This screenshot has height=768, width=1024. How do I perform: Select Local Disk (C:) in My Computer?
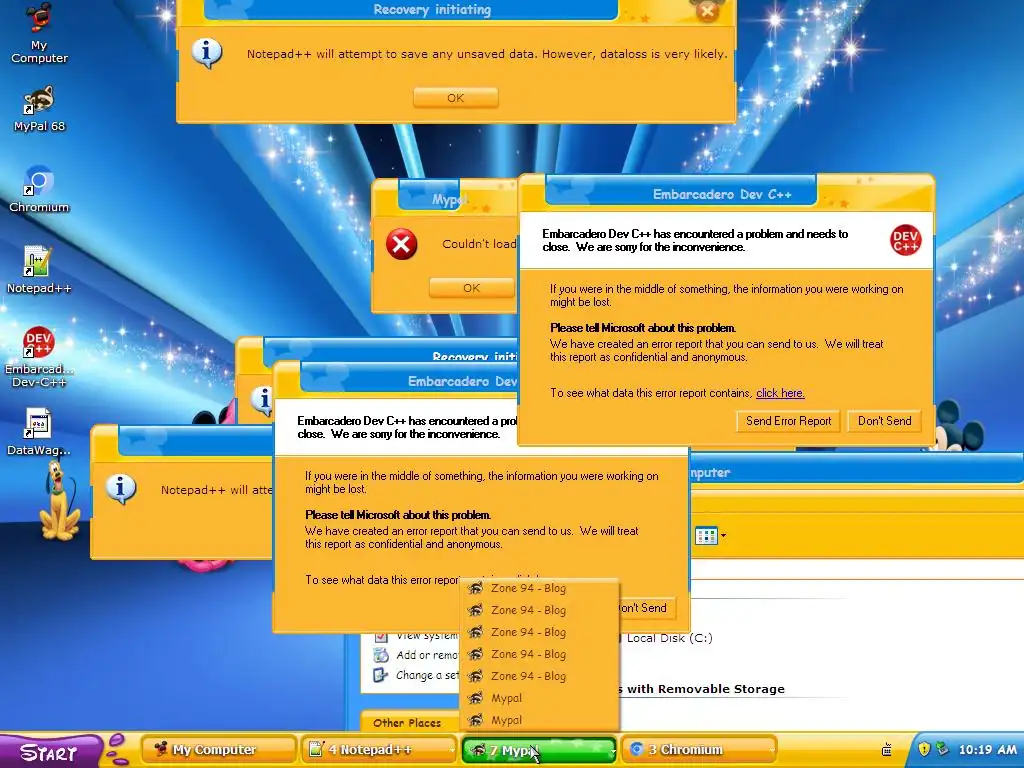pyautogui.click(x=669, y=638)
